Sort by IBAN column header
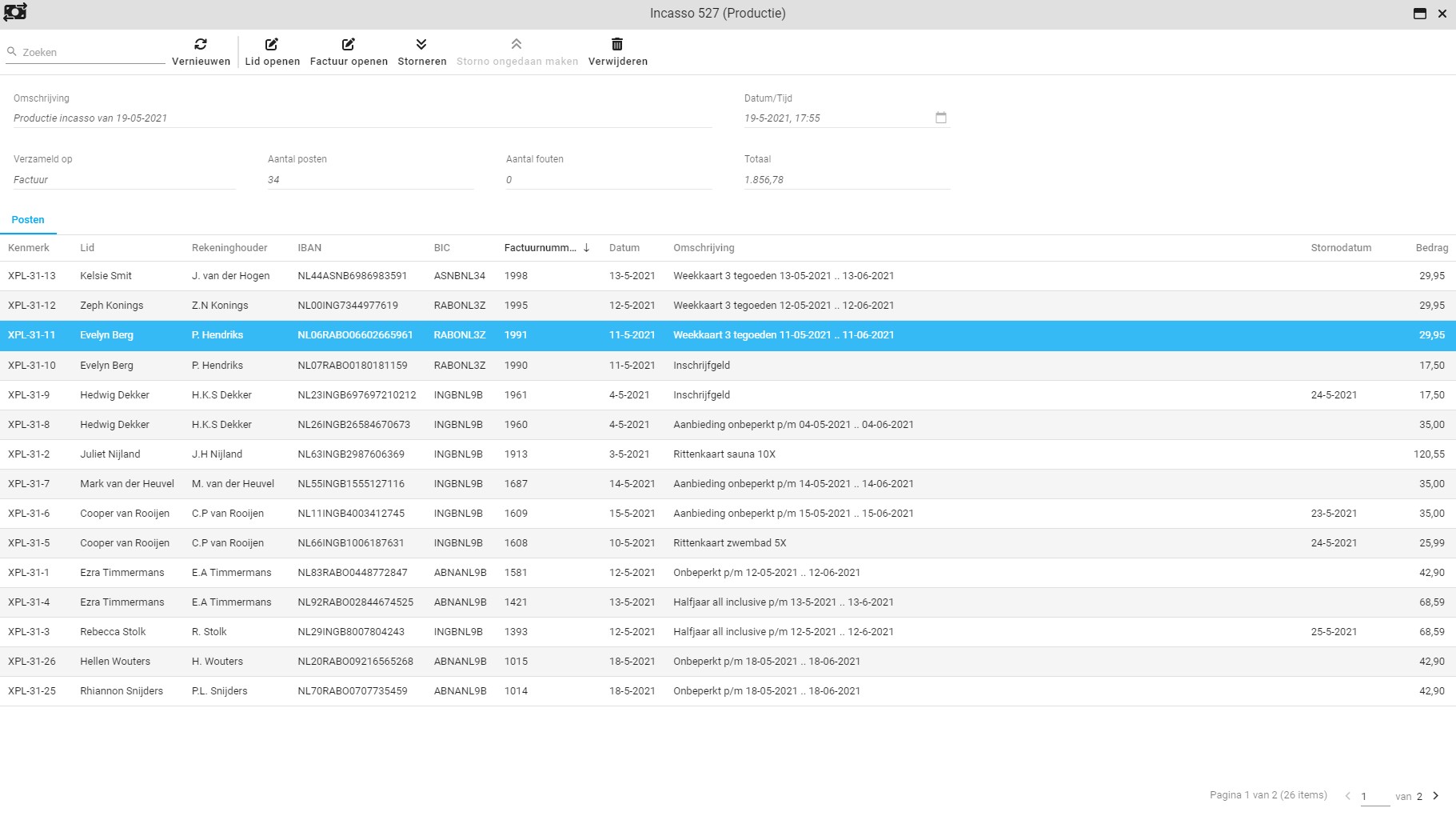 (x=309, y=248)
